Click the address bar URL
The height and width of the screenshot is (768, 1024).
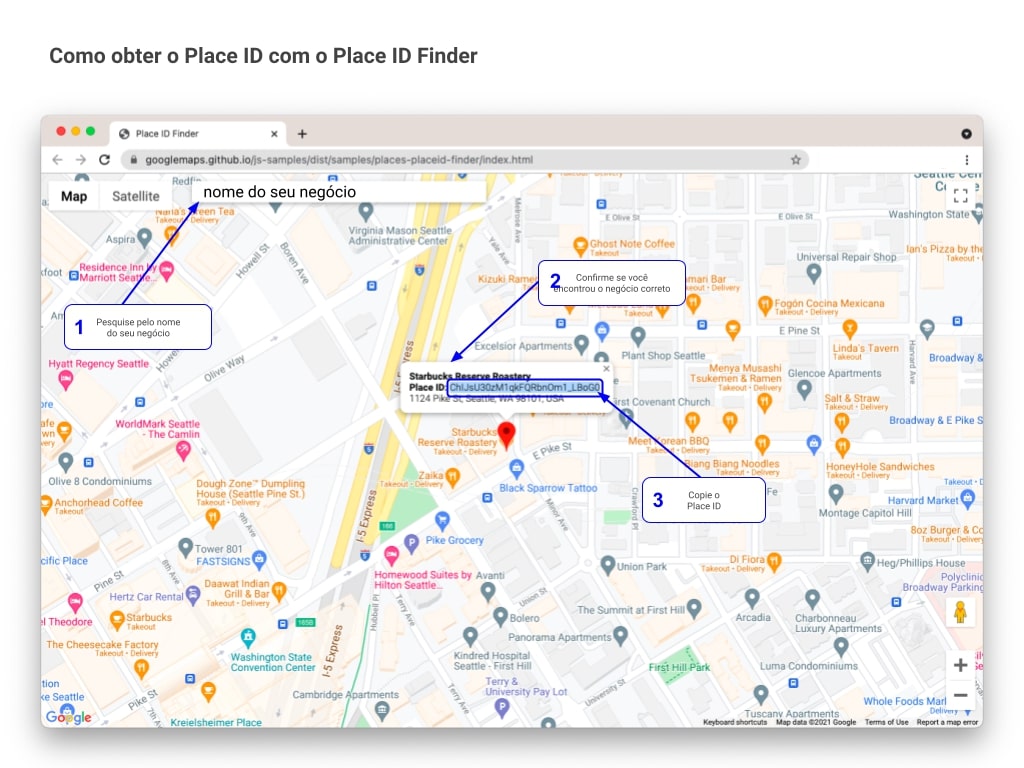pos(339,159)
